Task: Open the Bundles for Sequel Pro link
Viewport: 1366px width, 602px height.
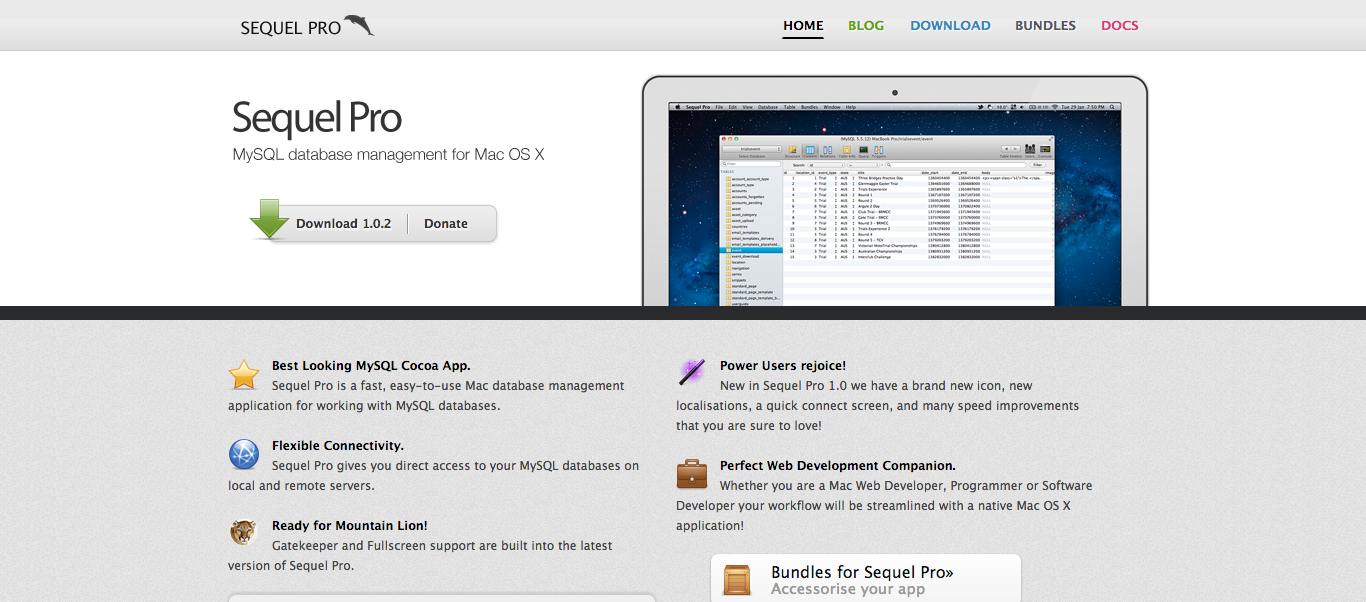Action: click(x=862, y=573)
